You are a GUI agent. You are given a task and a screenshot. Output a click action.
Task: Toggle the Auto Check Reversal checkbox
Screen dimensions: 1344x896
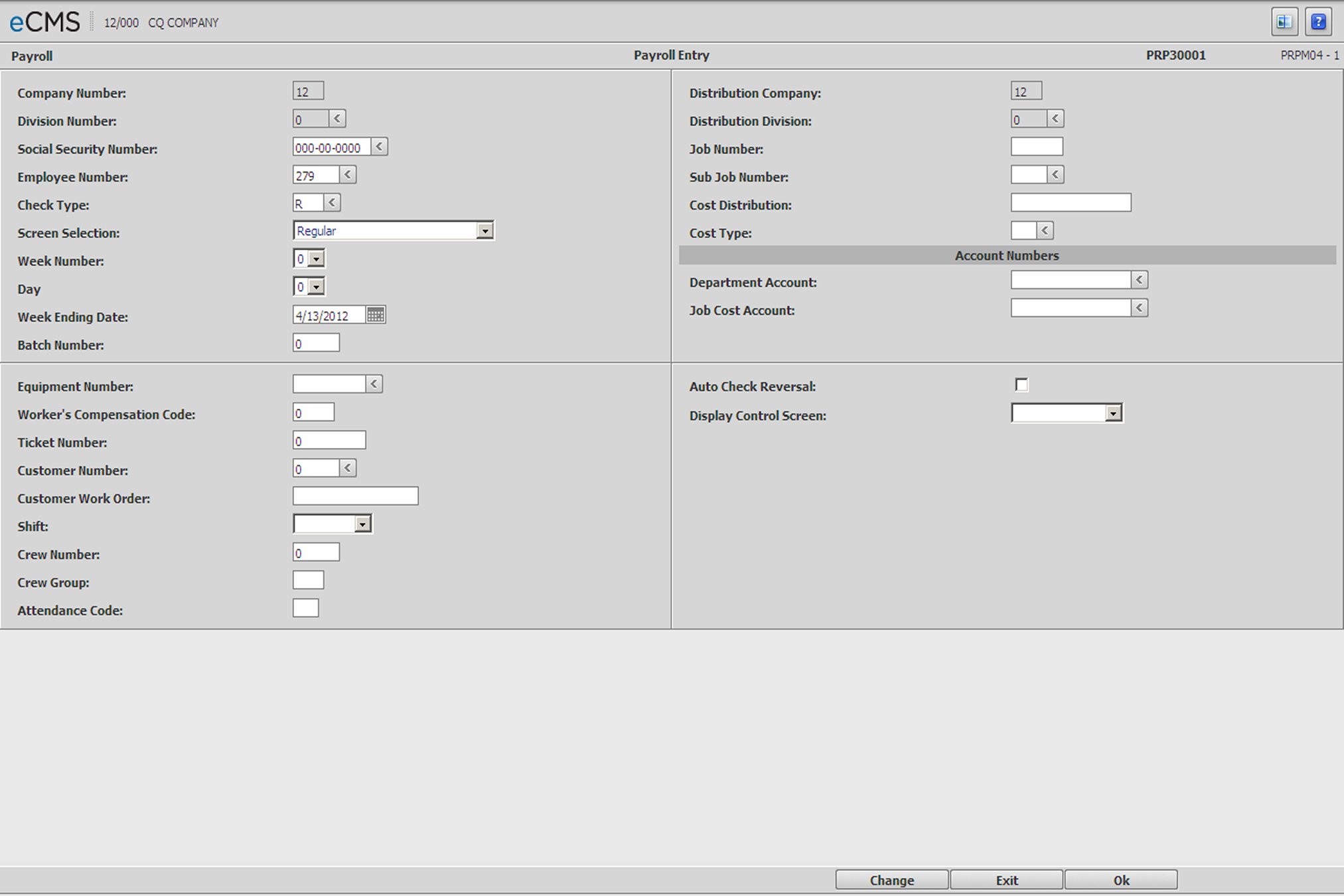coord(1021,385)
